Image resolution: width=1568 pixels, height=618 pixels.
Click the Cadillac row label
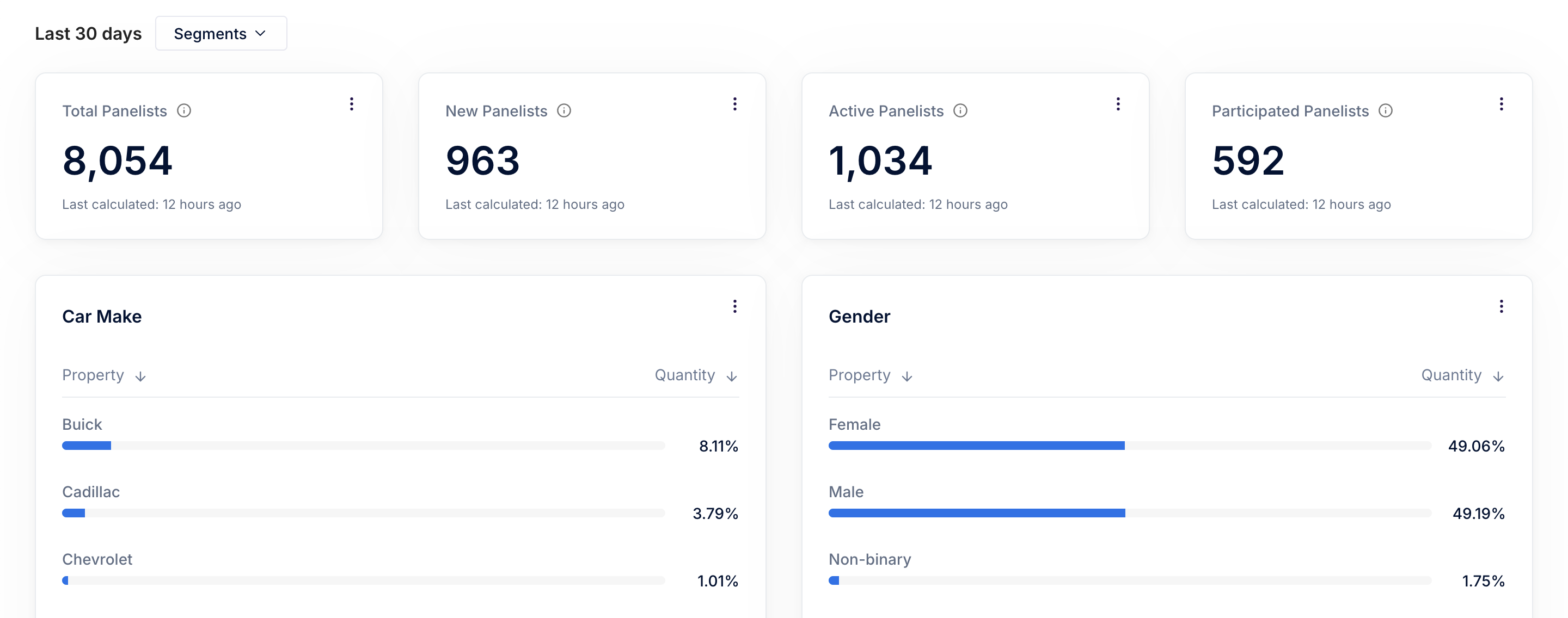91,492
